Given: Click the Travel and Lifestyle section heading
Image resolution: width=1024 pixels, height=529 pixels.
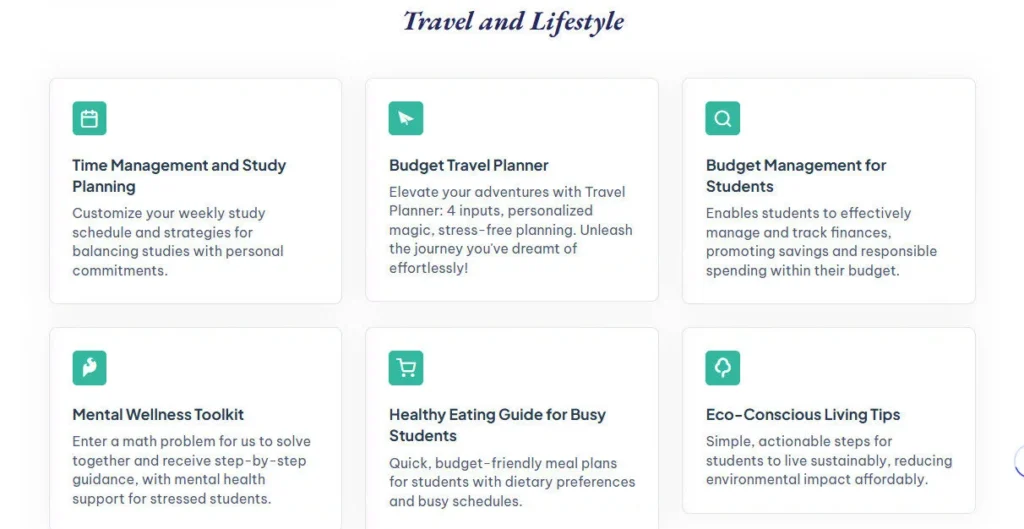Looking at the screenshot, I should (513, 22).
